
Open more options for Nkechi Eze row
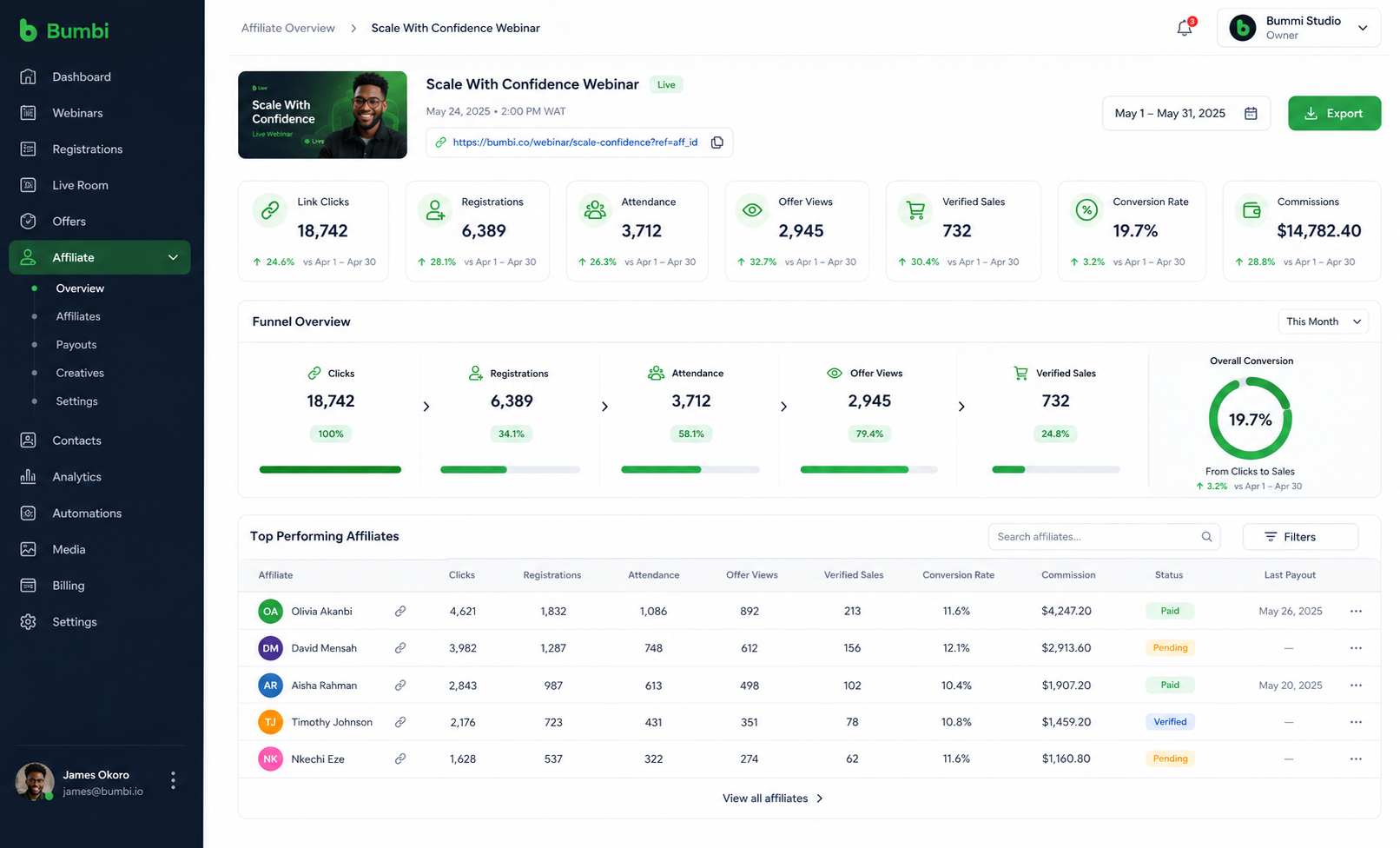point(1356,759)
